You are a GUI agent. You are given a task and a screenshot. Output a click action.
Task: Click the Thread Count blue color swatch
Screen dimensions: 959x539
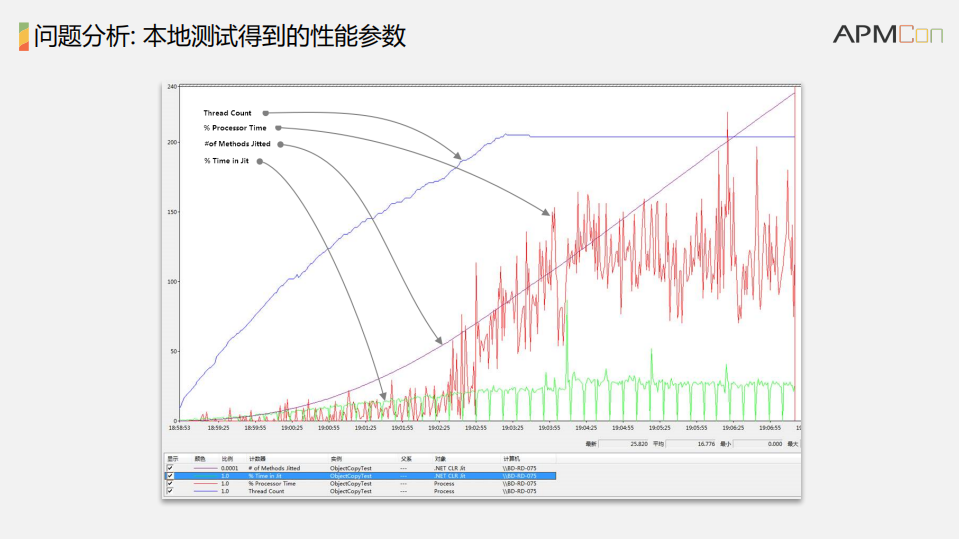click(x=206, y=491)
